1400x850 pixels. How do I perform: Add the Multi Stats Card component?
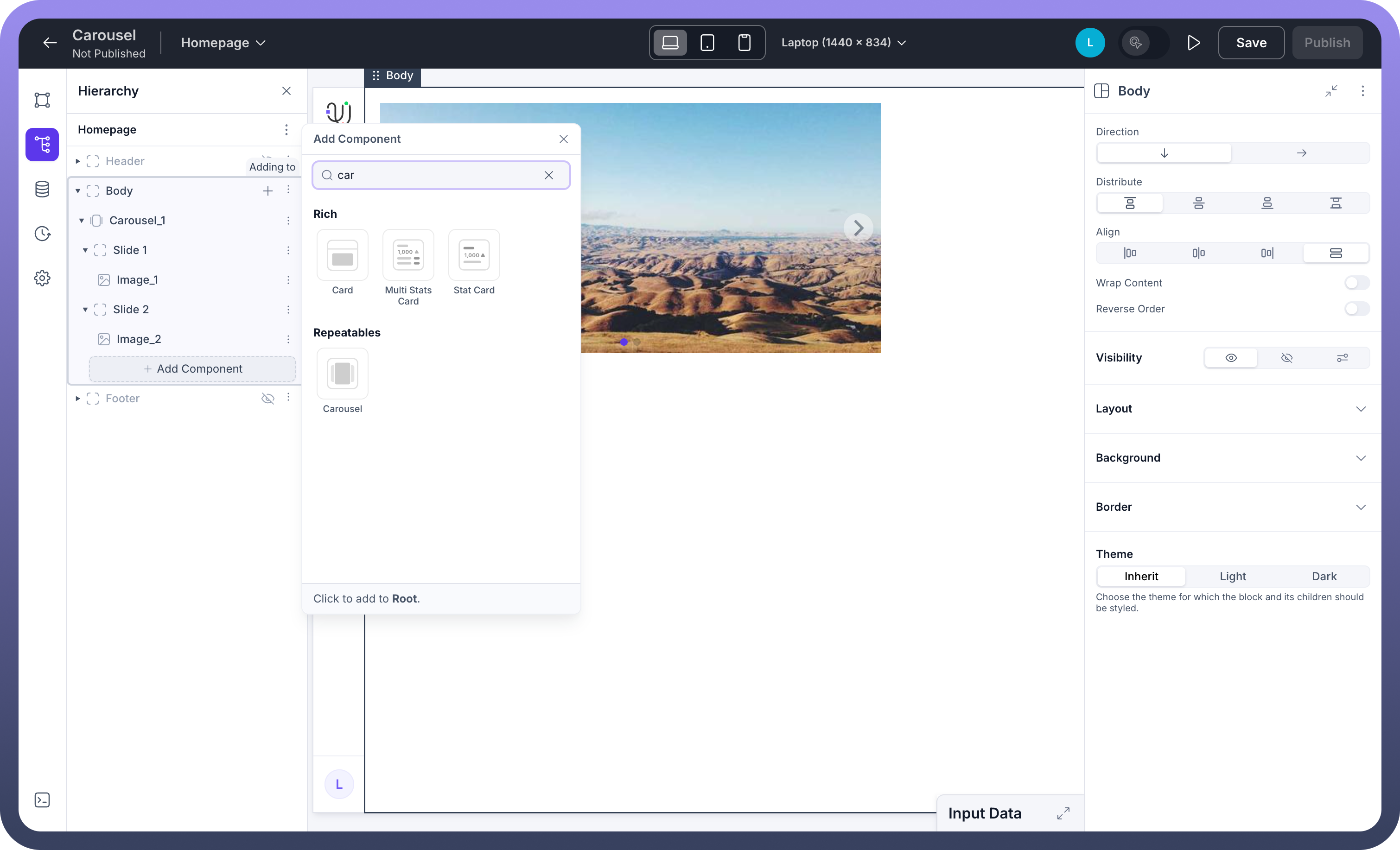[408, 255]
